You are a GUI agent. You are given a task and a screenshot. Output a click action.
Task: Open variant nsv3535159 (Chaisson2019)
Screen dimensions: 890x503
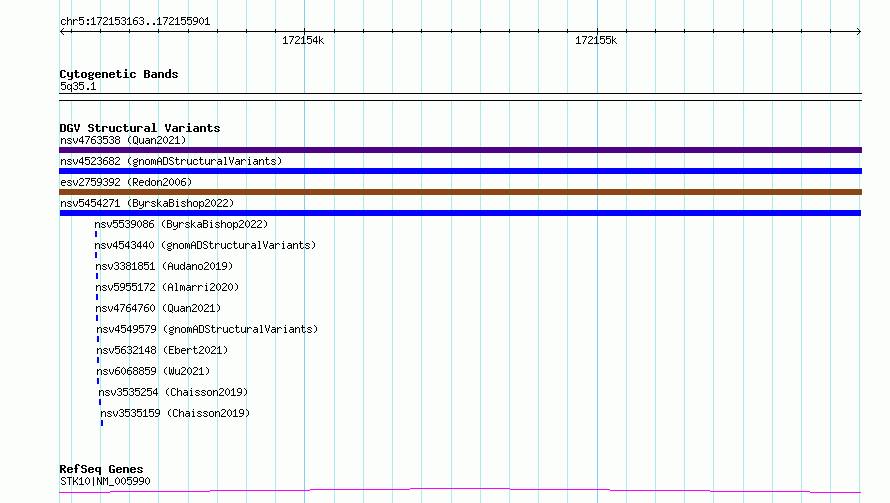175,413
